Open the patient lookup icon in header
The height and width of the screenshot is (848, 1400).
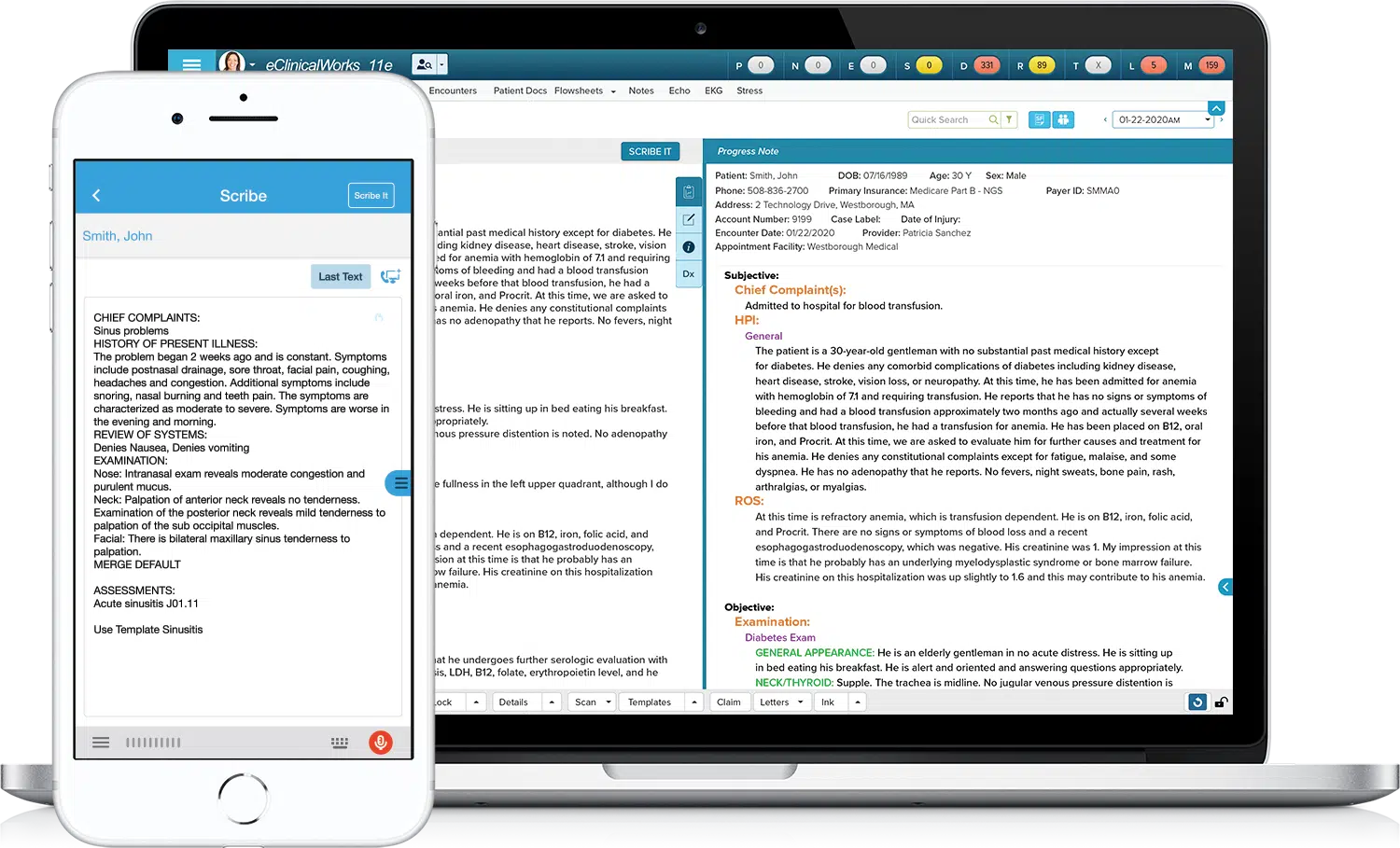coord(425,64)
